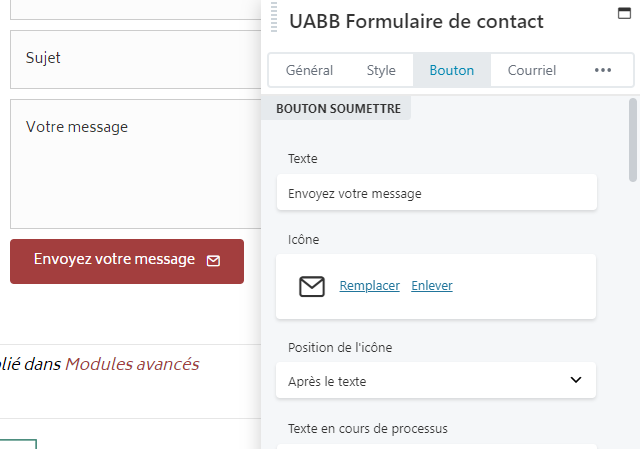Go to the Courriel tab

[531, 70]
